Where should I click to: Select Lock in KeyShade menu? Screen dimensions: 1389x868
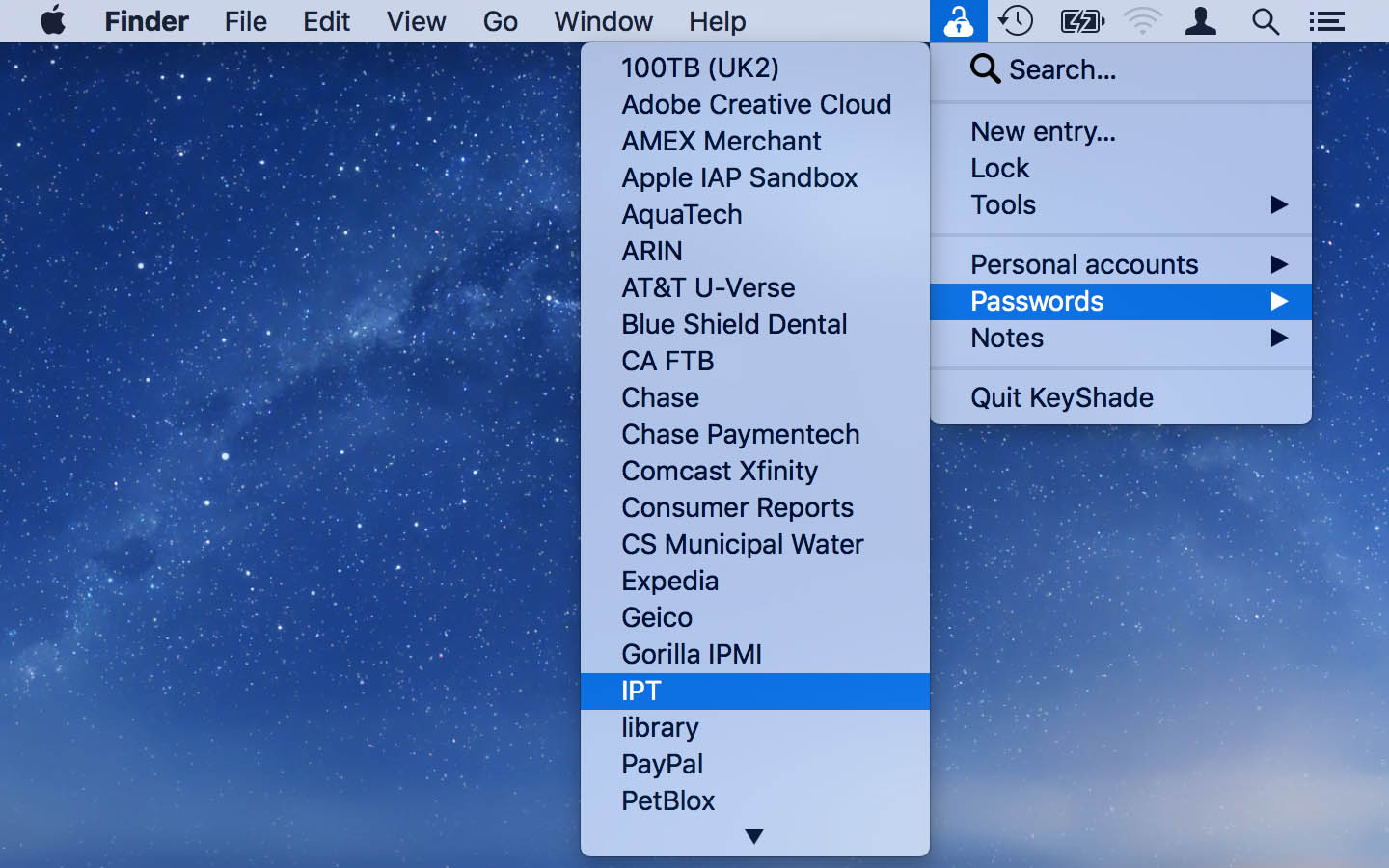[x=1121, y=168]
